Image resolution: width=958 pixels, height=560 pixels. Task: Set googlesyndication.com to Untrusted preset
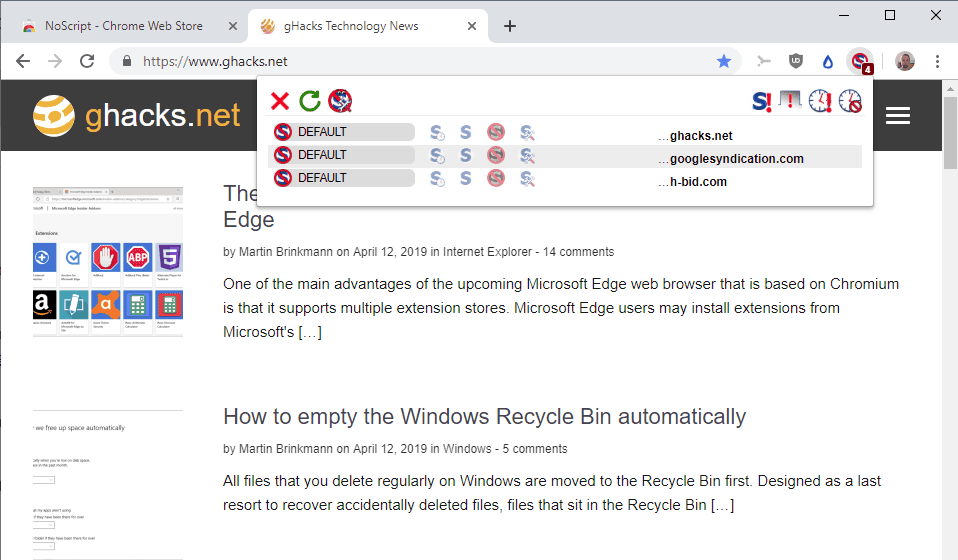pos(496,155)
